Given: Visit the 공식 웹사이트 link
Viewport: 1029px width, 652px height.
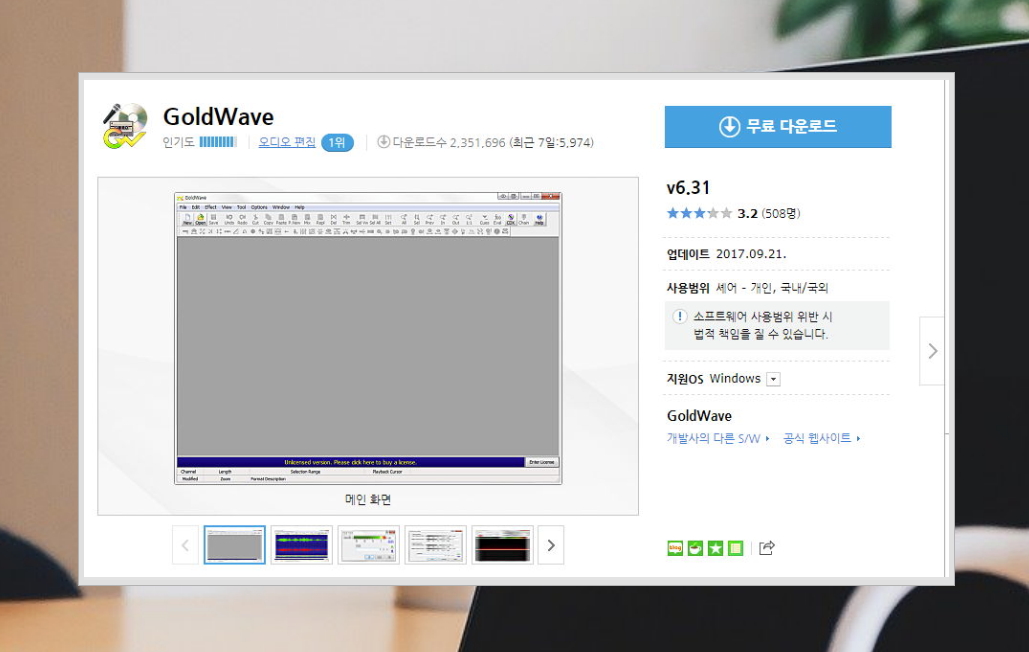Looking at the screenshot, I should (x=822, y=438).
